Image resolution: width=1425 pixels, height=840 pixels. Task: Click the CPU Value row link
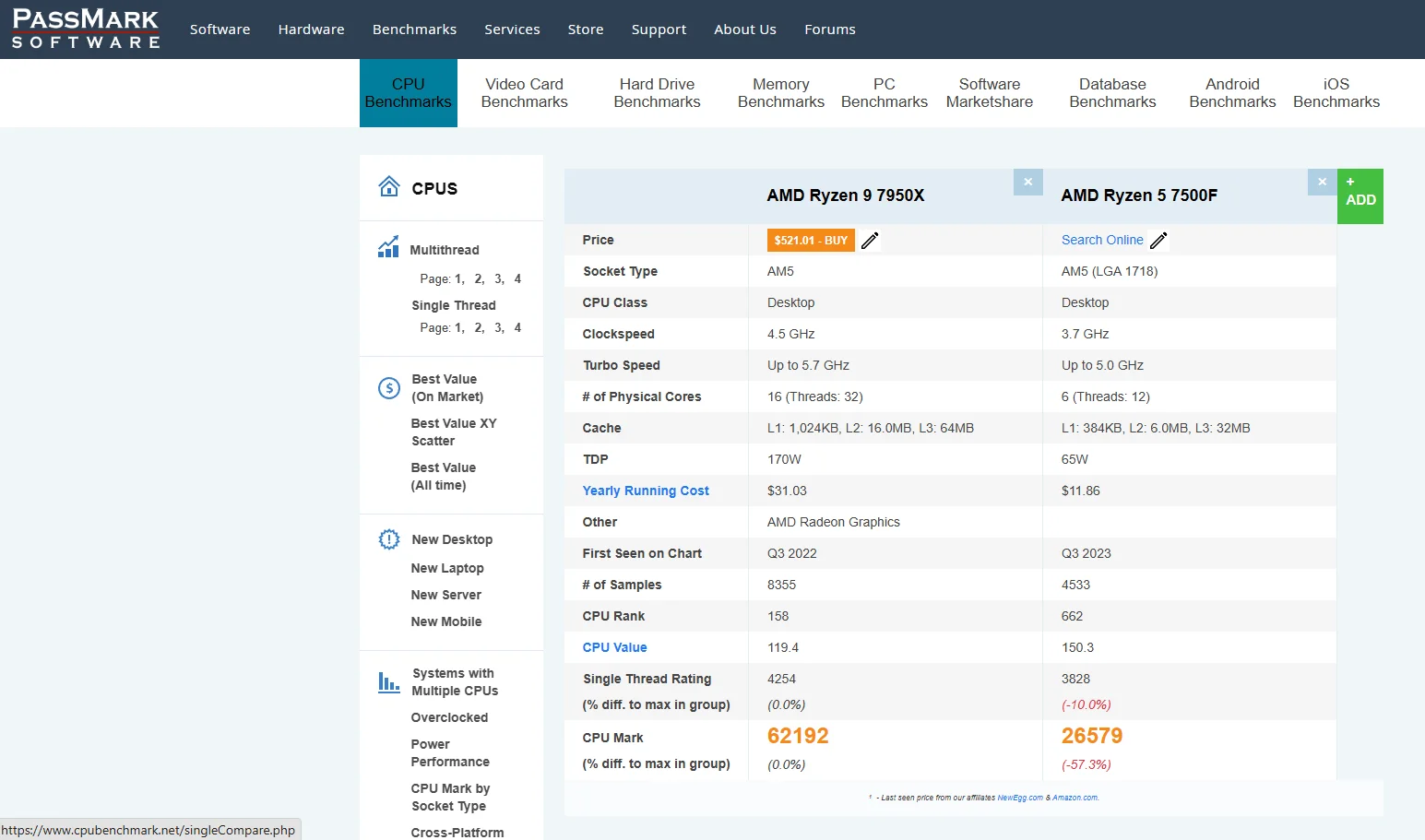tap(615, 647)
